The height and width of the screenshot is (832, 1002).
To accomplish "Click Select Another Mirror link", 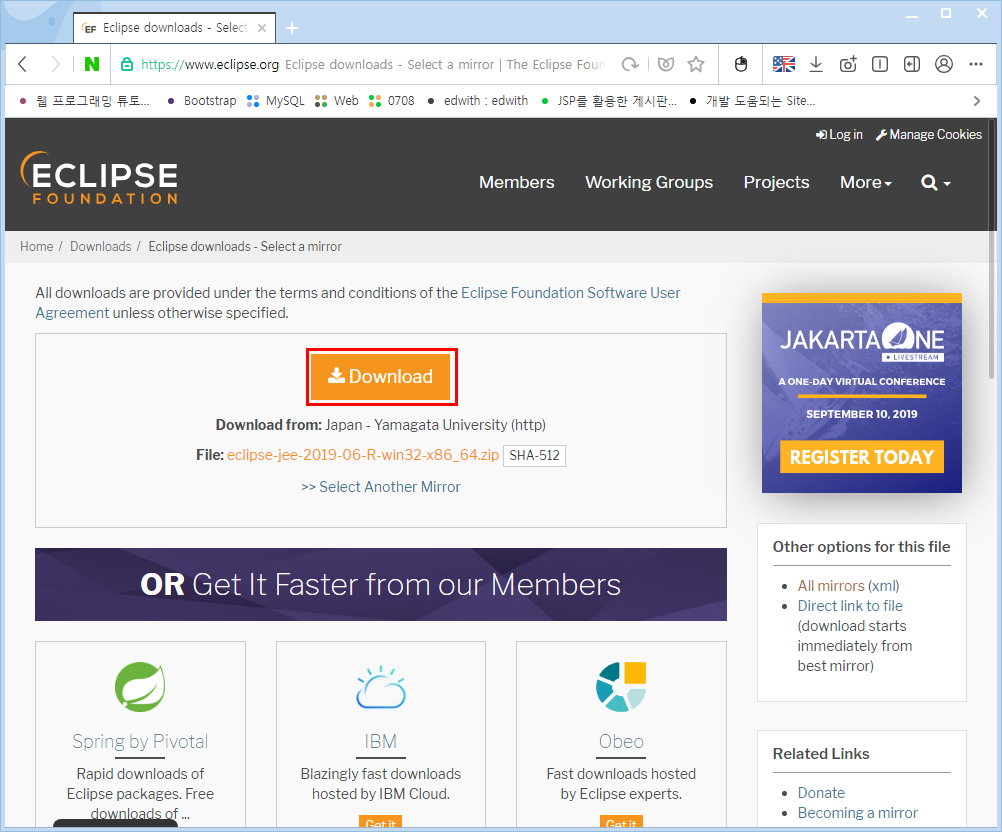I will click(x=381, y=487).
